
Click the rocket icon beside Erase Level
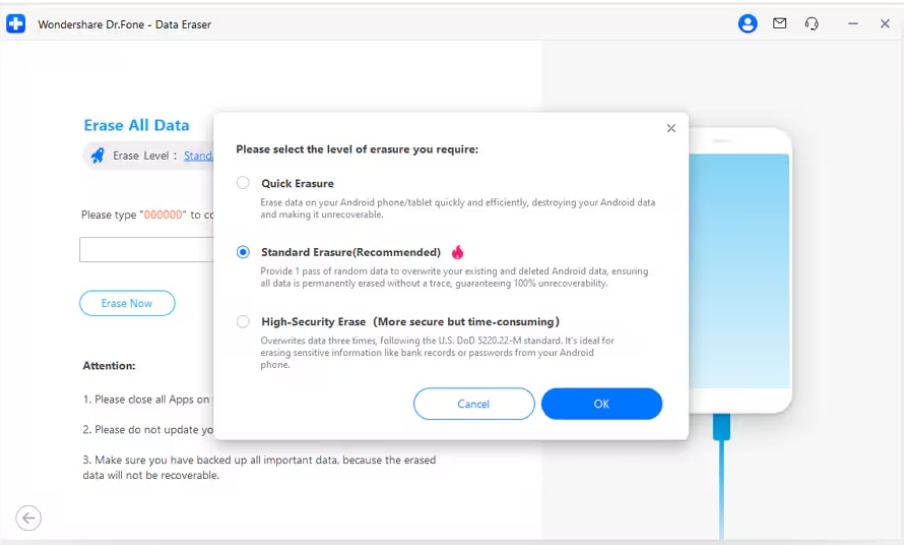pyautogui.click(x=97, y=156)
